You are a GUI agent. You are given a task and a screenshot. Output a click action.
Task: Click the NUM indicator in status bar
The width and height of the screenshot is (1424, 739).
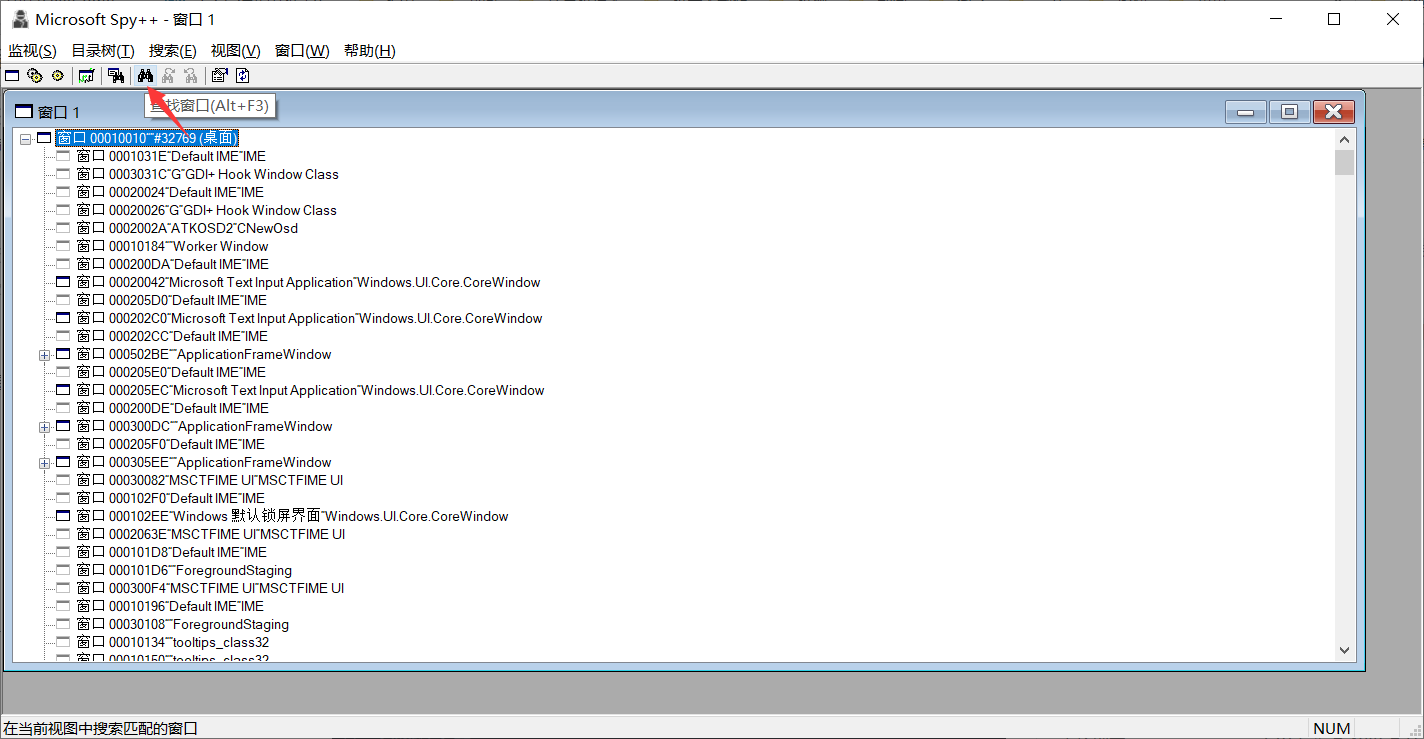click(x=1332, y=728)
